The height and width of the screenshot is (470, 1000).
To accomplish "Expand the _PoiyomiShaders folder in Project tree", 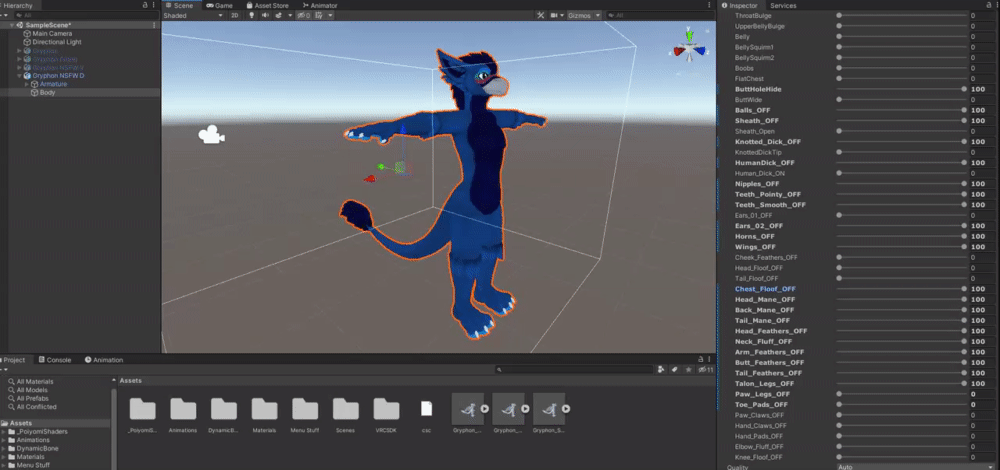I will coord(4,432).
